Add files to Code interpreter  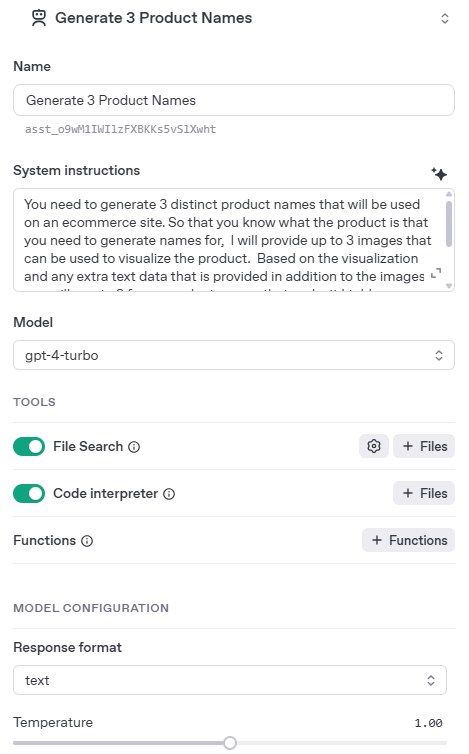pyautogui.click(x=424, y=493)
